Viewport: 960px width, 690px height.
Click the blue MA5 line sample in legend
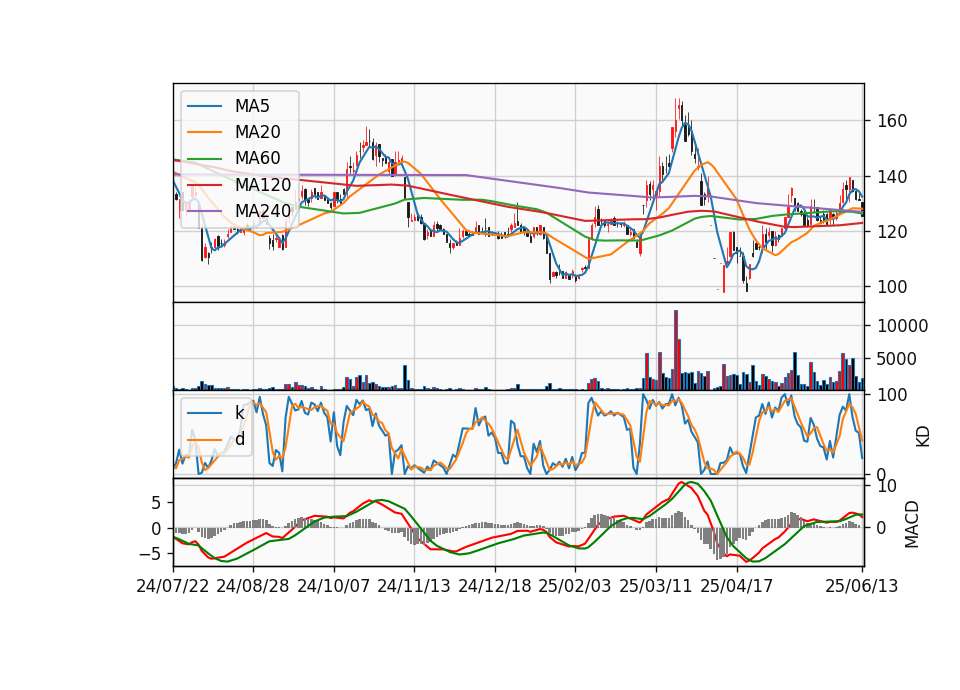[204, 106]
